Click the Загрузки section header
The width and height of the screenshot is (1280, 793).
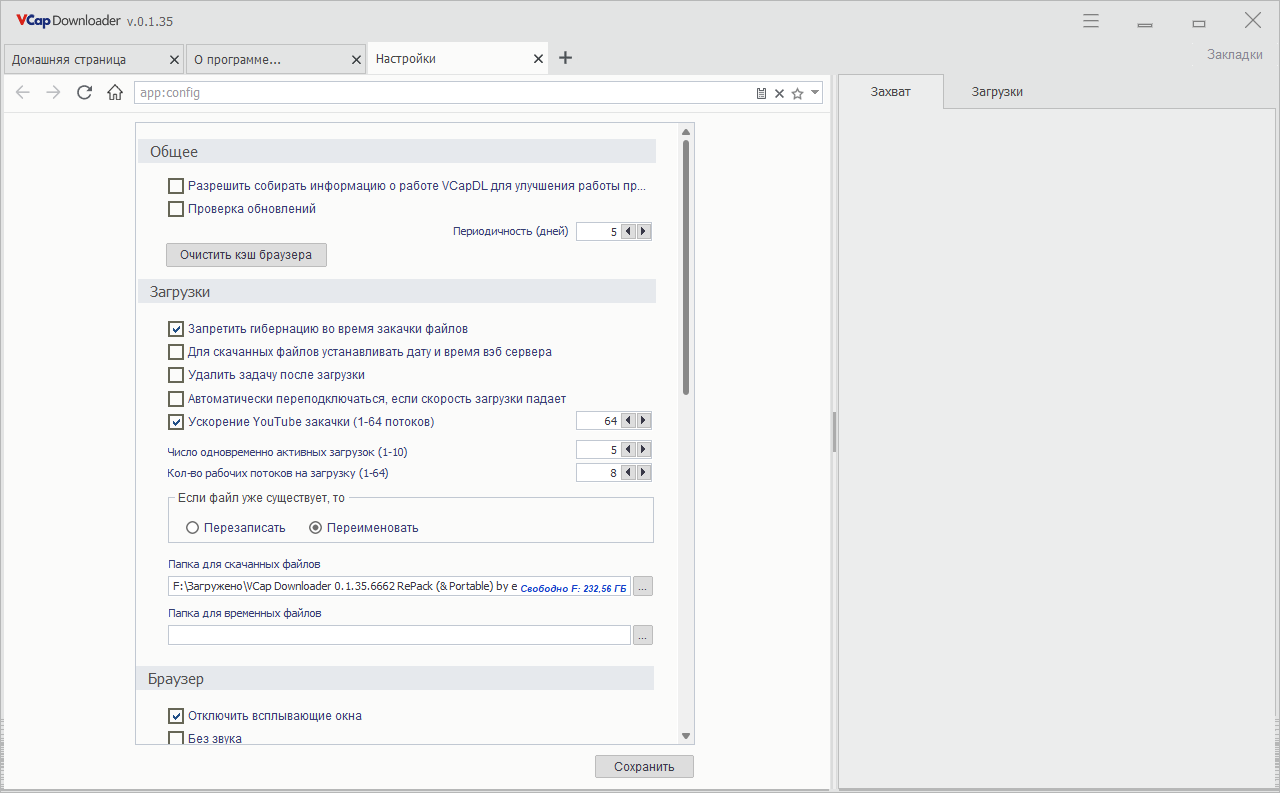396,292
